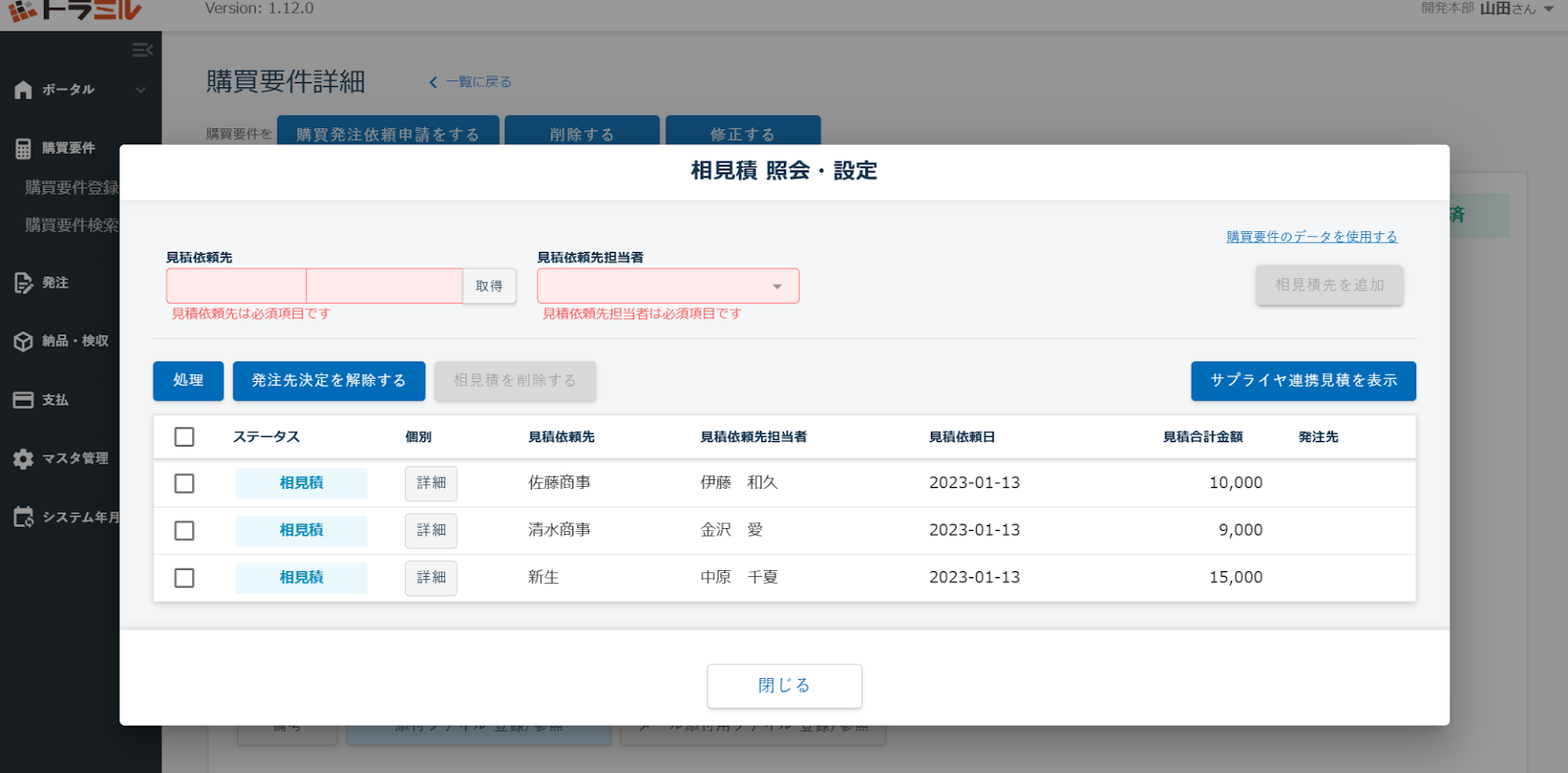1568x773 pixels.
Task: Click the ステータス column header
Action: coord(267,437)
